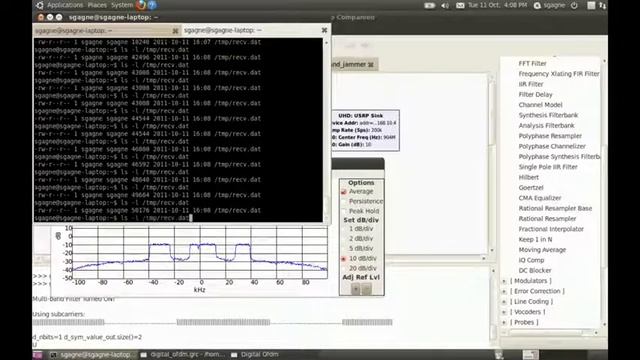Enable the Persistence checkbox
This screenshot has width=640, height=360.
pos(344,201)
